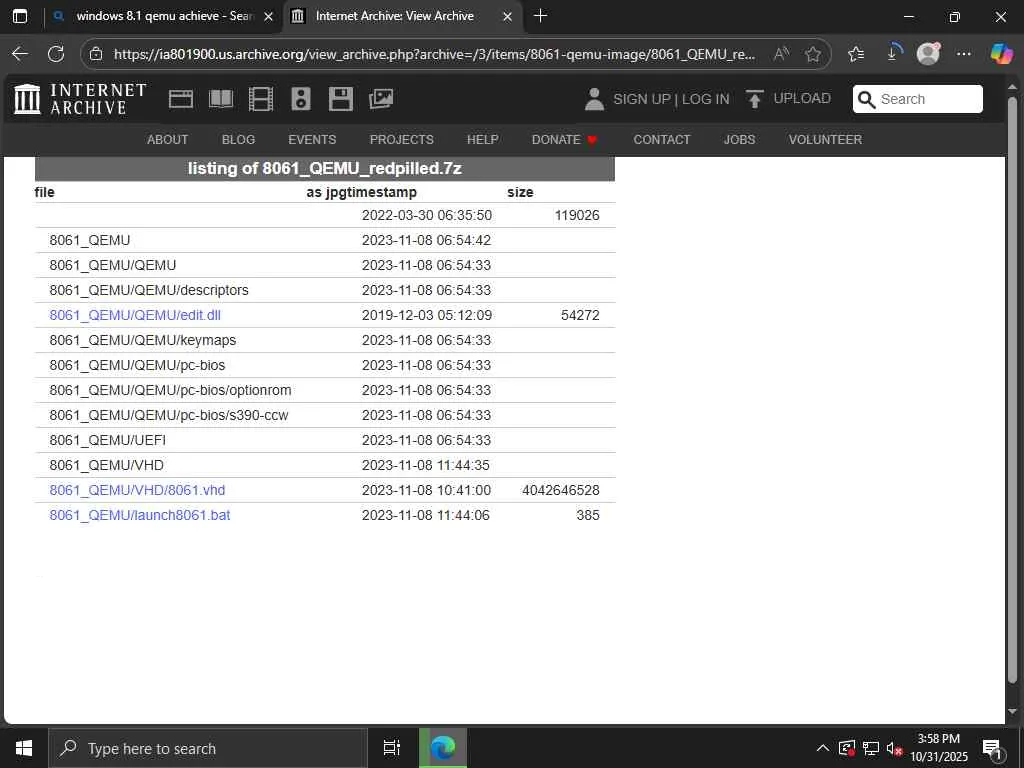Open the Windows Start button
This screenshot has width=1024, height=768.
coord(24,748)
